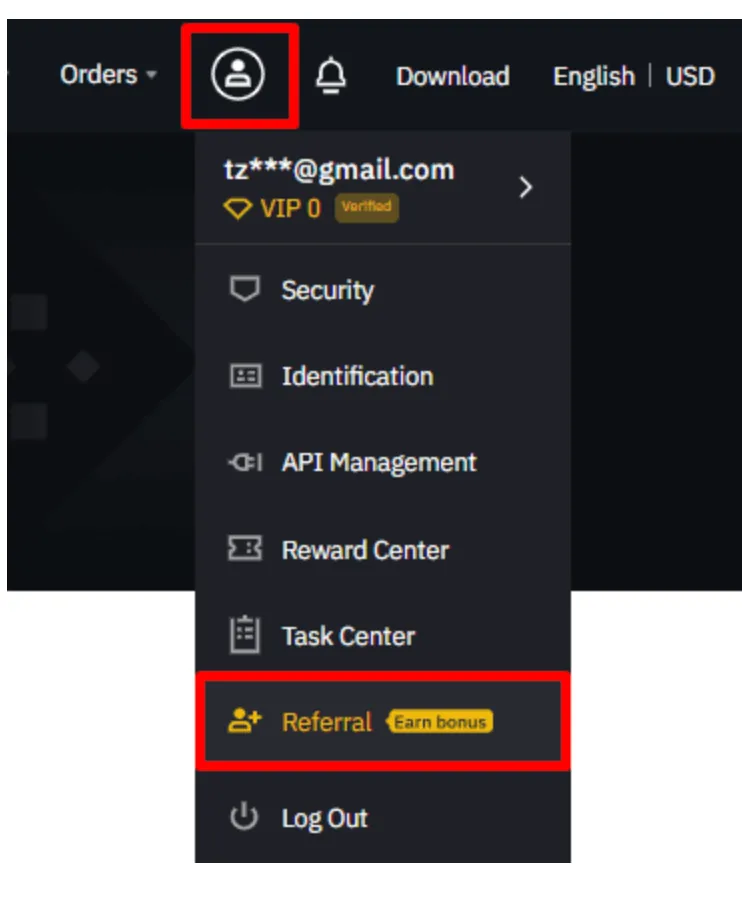This screenshot has height=904, width=742.
Task: Click the Log Out power icon
Action: coord(244,816)
